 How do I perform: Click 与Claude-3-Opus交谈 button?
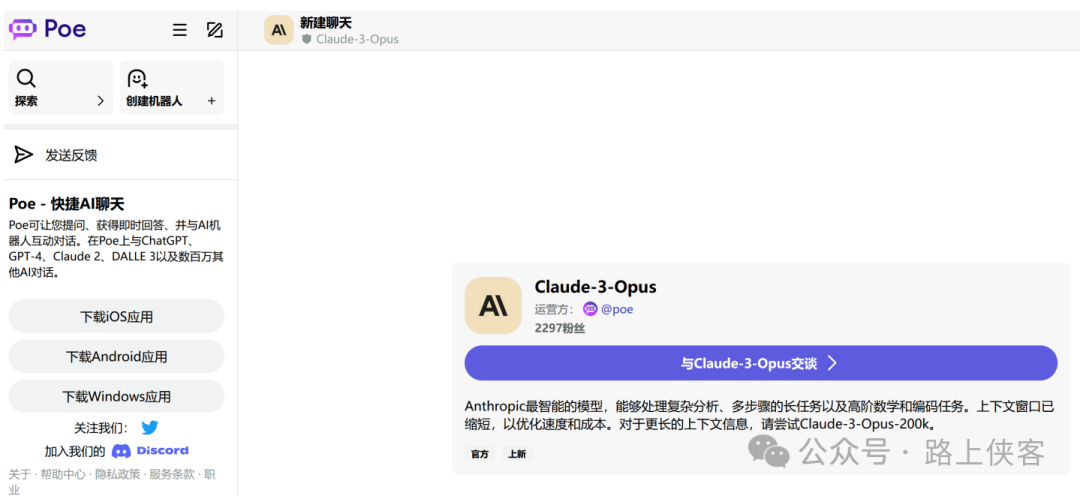[760, 363]
